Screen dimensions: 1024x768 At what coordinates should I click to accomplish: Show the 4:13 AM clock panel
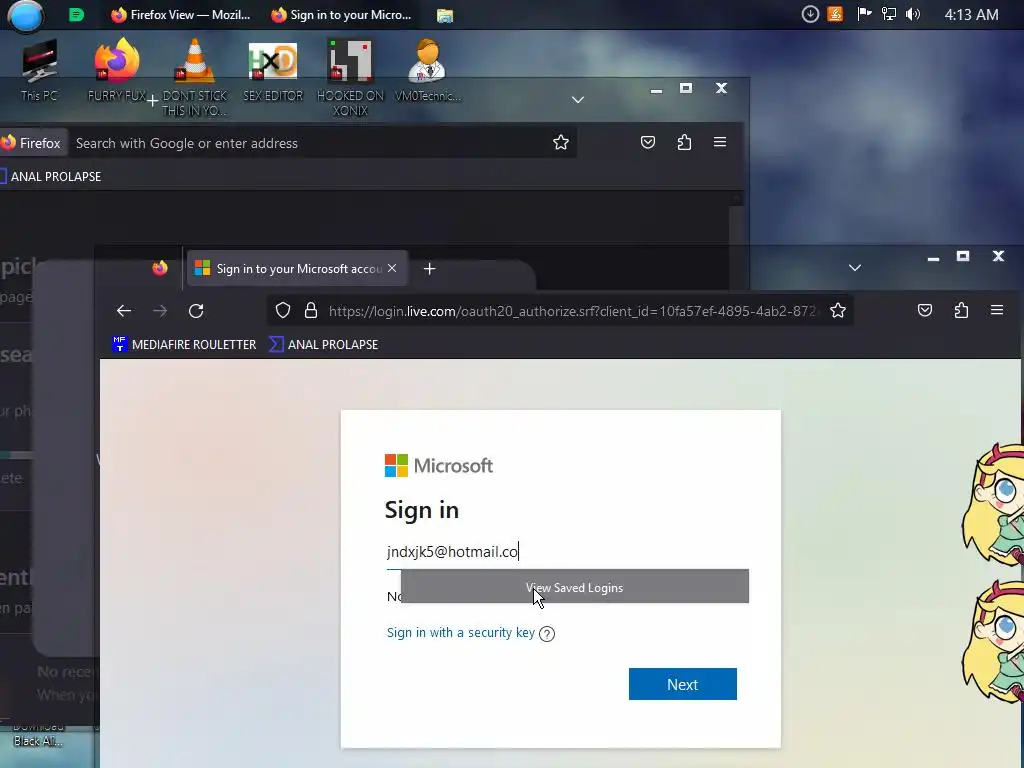tap(971, 15)
